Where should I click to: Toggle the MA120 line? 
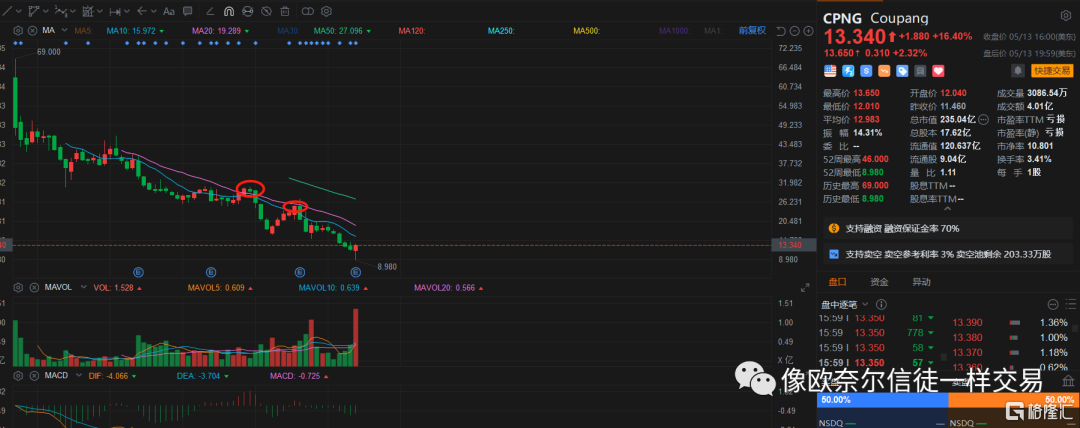tap(413, 30)
